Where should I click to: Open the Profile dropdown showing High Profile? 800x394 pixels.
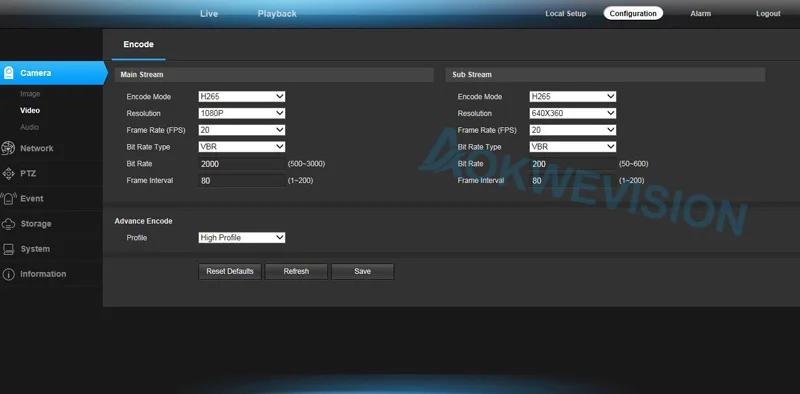point(242,237)
